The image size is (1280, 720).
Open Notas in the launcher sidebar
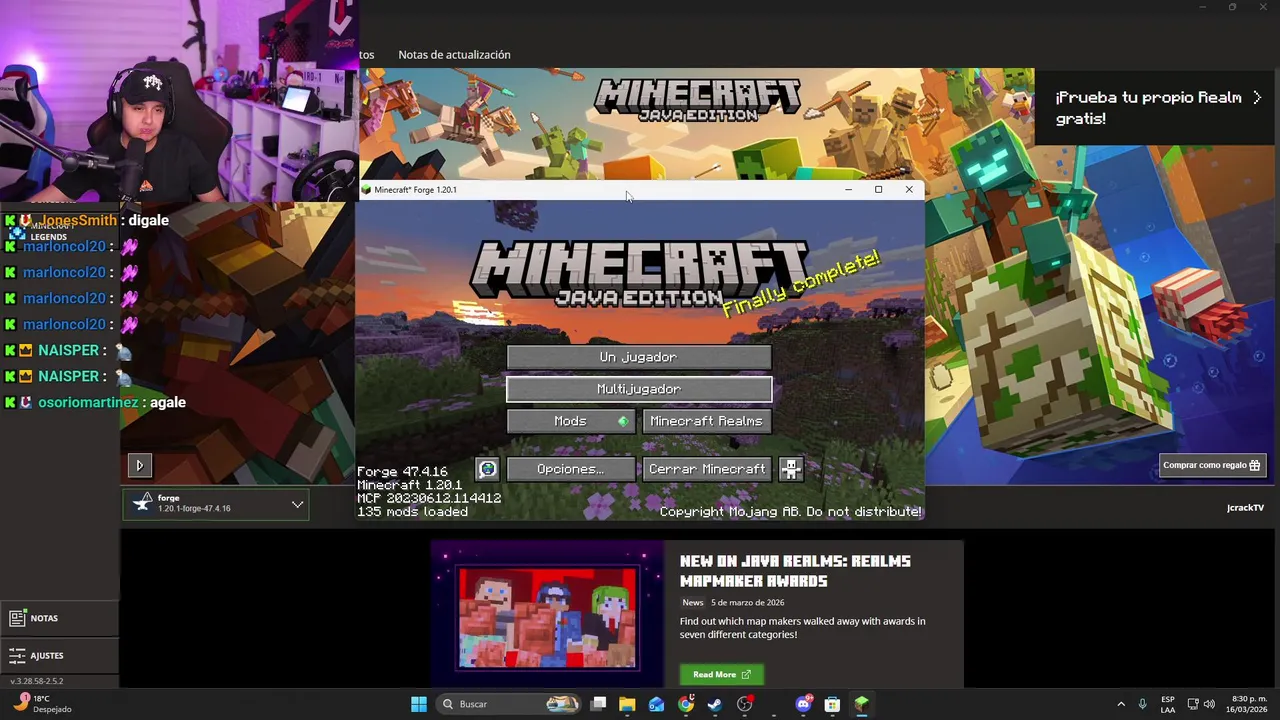[x=59, y=618]
